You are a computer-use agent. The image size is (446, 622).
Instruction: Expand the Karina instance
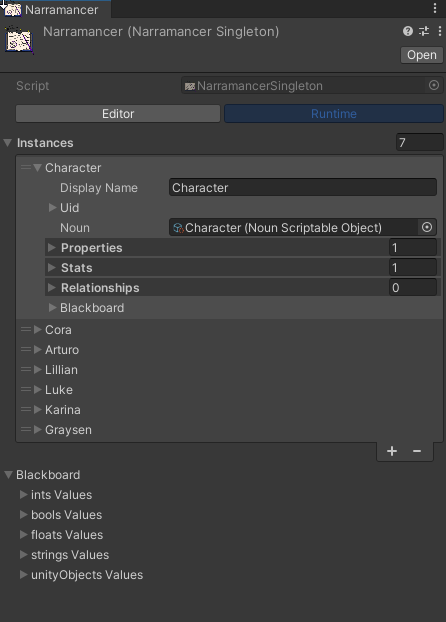[x=38, y=409]
